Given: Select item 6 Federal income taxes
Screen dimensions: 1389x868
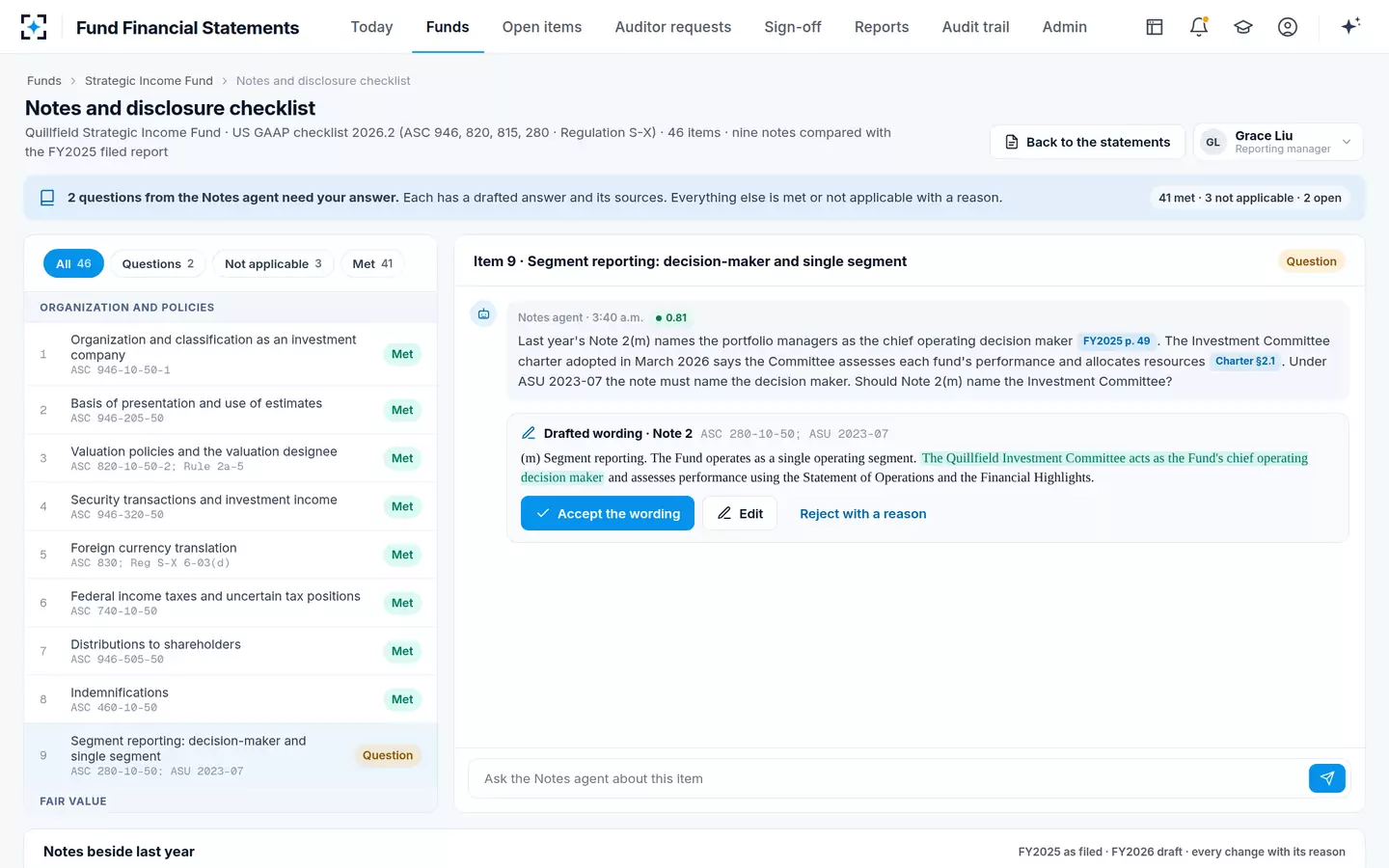Looking at the screenshot, I should pos(231,603).
